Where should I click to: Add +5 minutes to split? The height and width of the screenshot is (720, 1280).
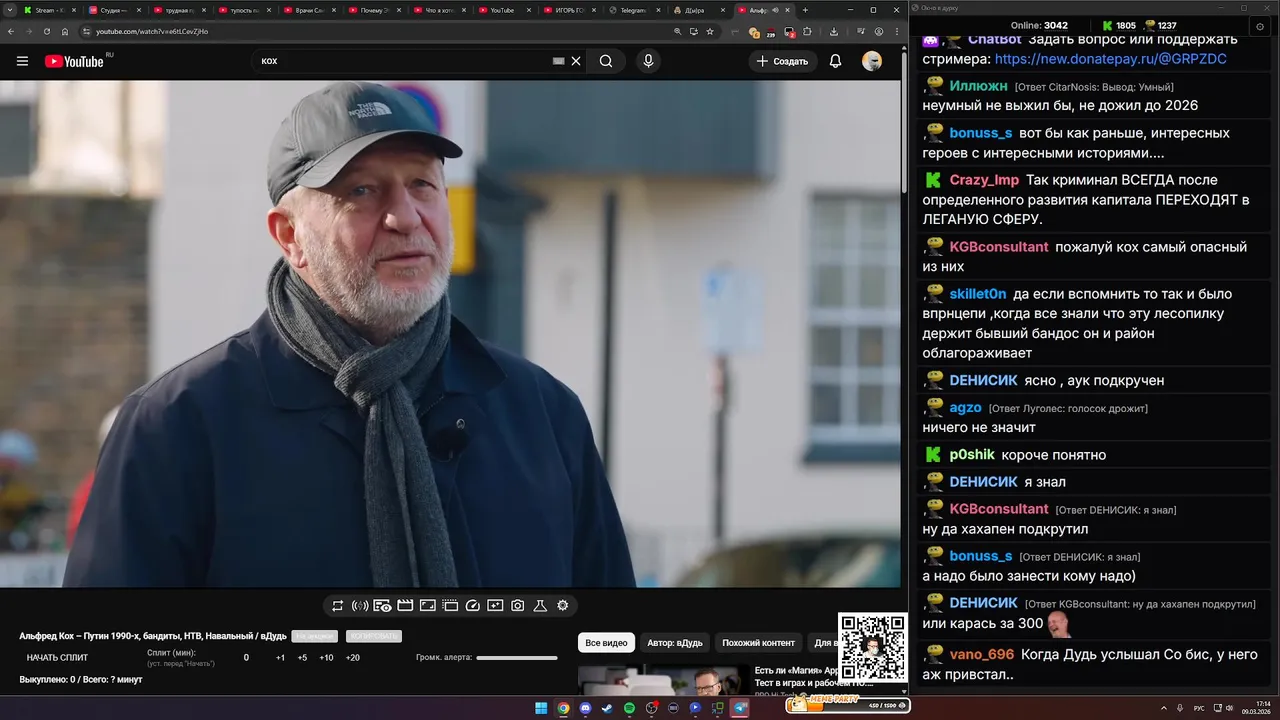point(302,658)
